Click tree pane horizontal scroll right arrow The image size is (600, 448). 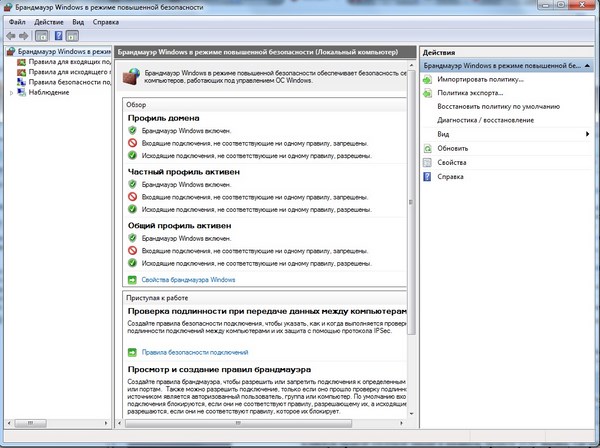pos(106,423)
